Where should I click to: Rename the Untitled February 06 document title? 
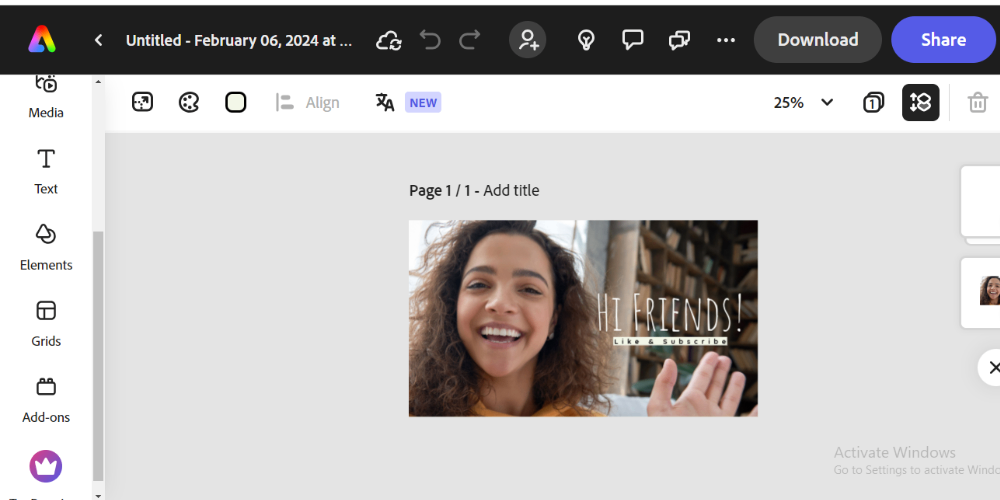point(239,40)
